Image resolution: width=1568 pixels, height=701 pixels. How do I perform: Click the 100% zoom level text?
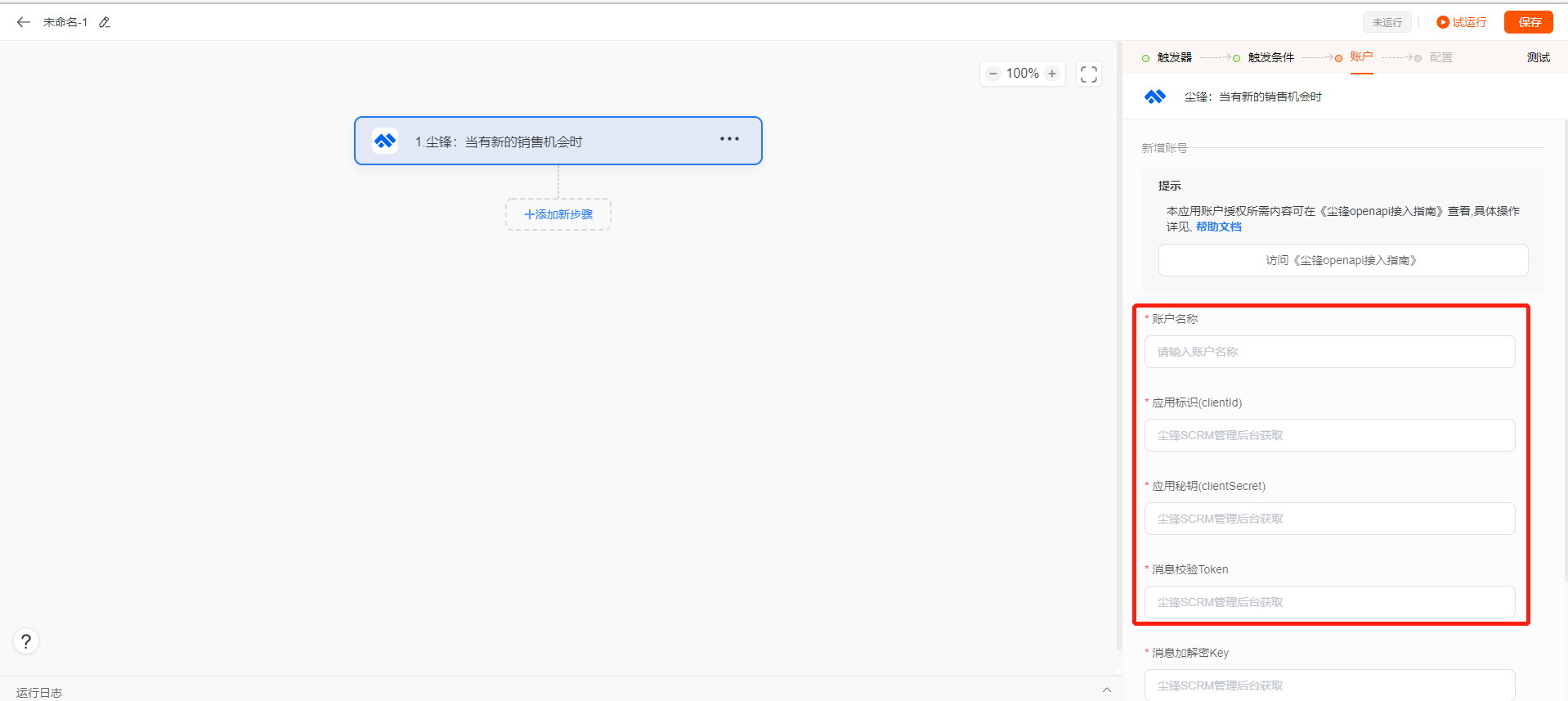[x=1023, y=74]
